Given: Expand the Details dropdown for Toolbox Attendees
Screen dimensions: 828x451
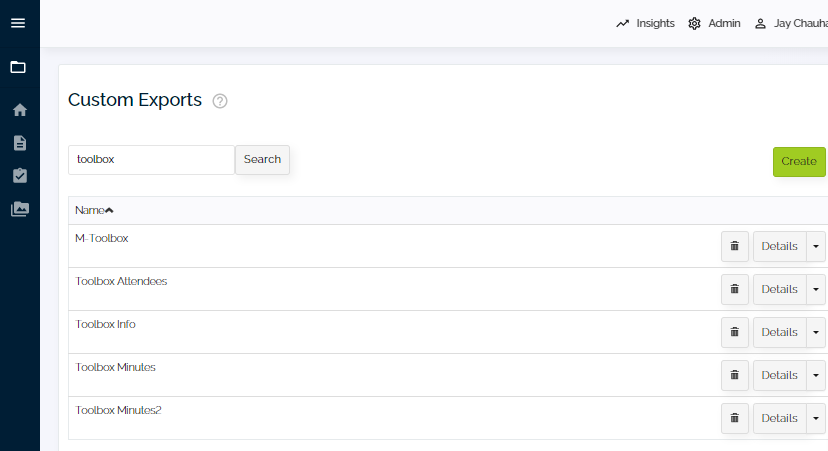Looking at the screenshot, I should point(816,289).
